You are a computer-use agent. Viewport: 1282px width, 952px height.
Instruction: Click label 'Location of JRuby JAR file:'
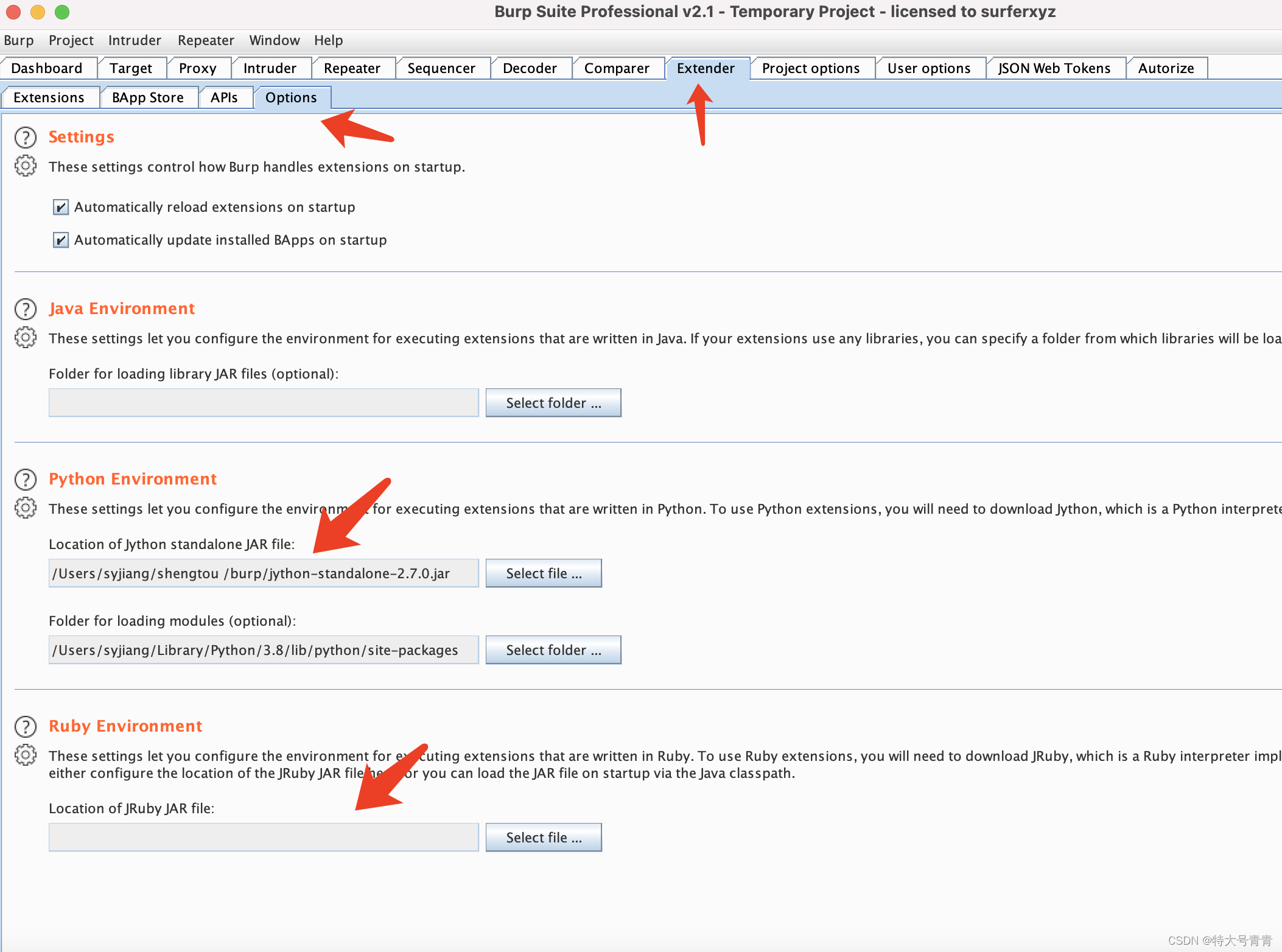(131, 808)
